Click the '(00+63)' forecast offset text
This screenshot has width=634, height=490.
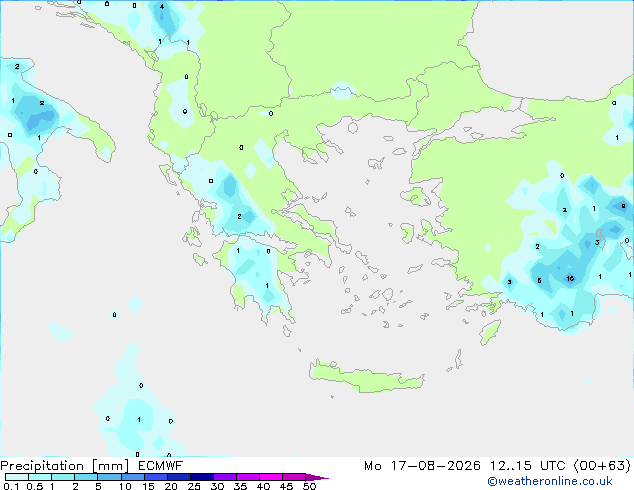point(602,466)
